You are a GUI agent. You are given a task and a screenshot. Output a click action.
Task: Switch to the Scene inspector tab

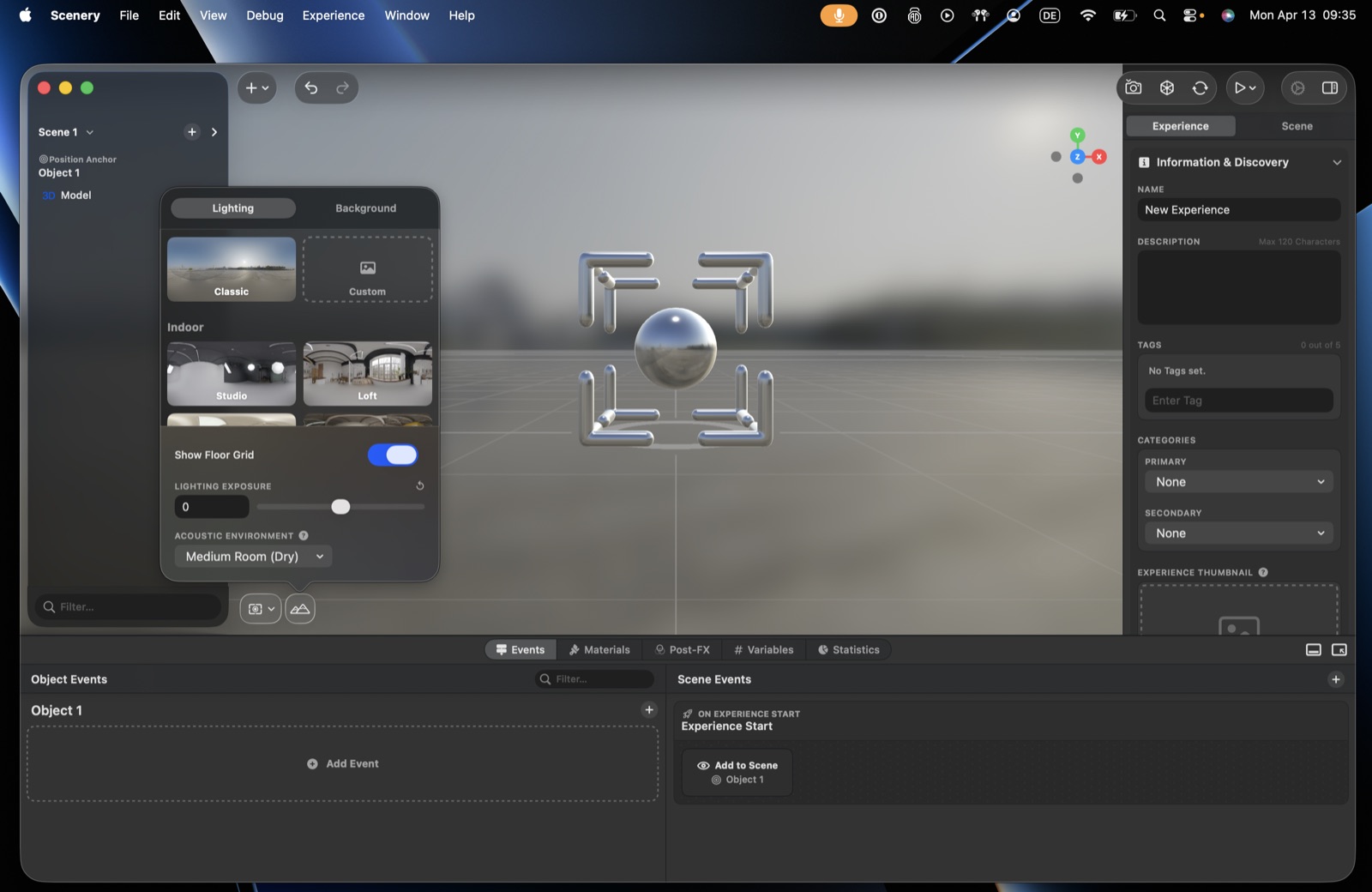1297,126
